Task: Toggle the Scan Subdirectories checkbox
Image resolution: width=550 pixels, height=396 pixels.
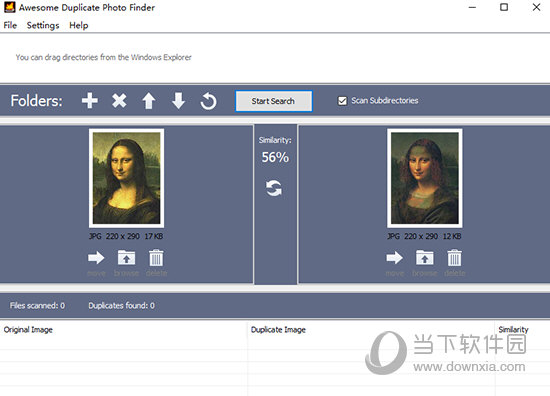Action: tap(342, 101)
